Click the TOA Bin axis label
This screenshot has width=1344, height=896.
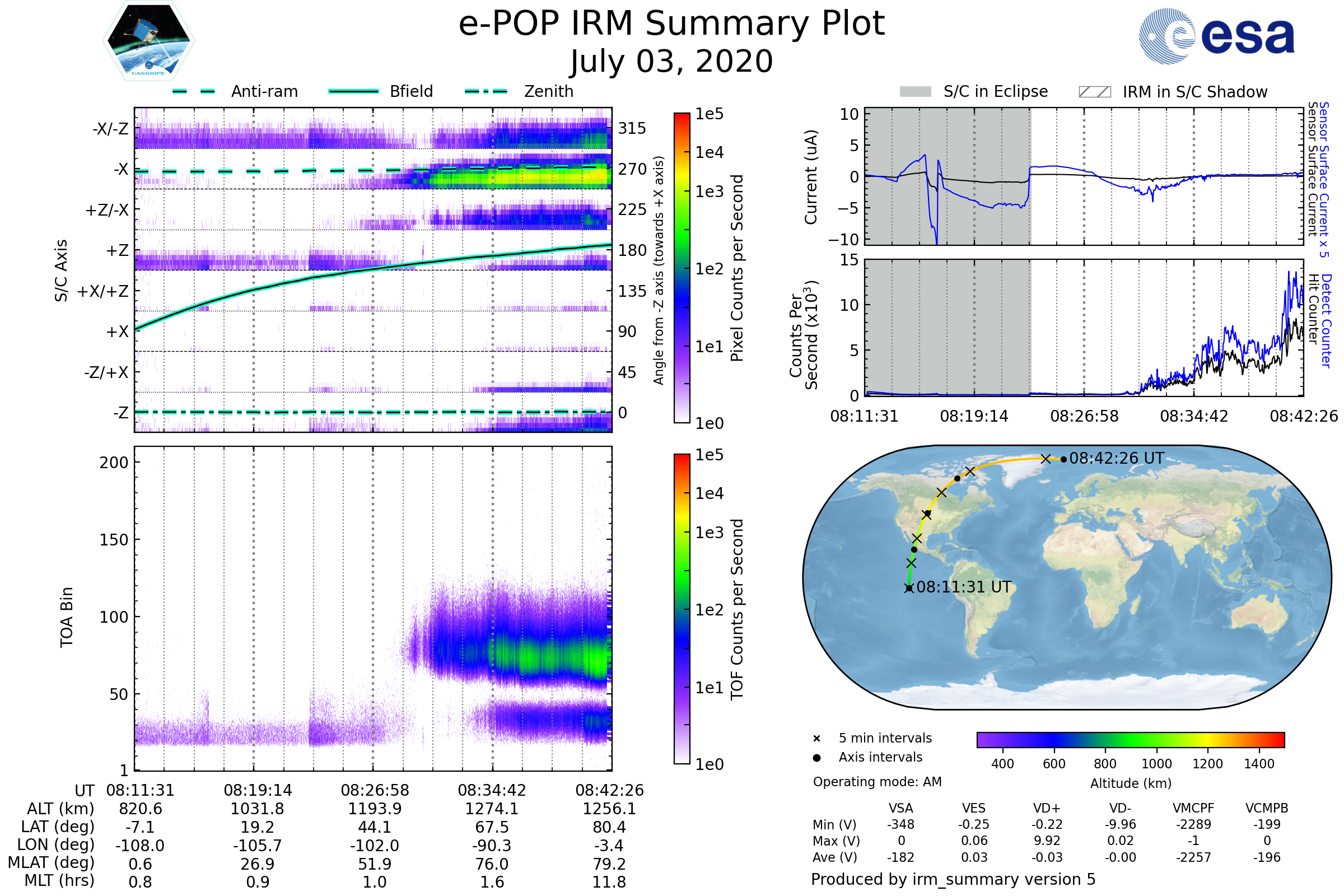pos(67,617)
